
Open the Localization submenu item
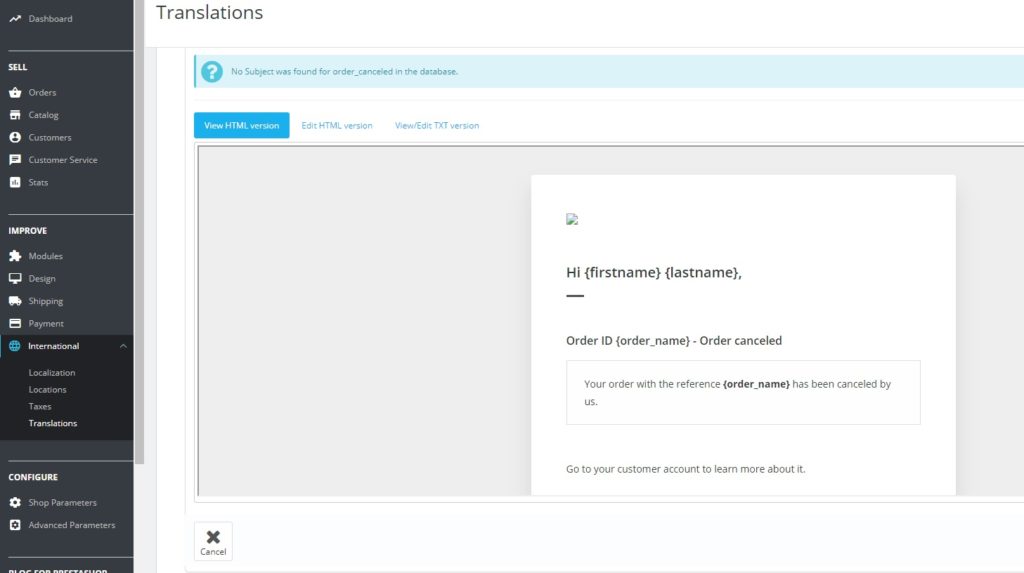[52, 372]
